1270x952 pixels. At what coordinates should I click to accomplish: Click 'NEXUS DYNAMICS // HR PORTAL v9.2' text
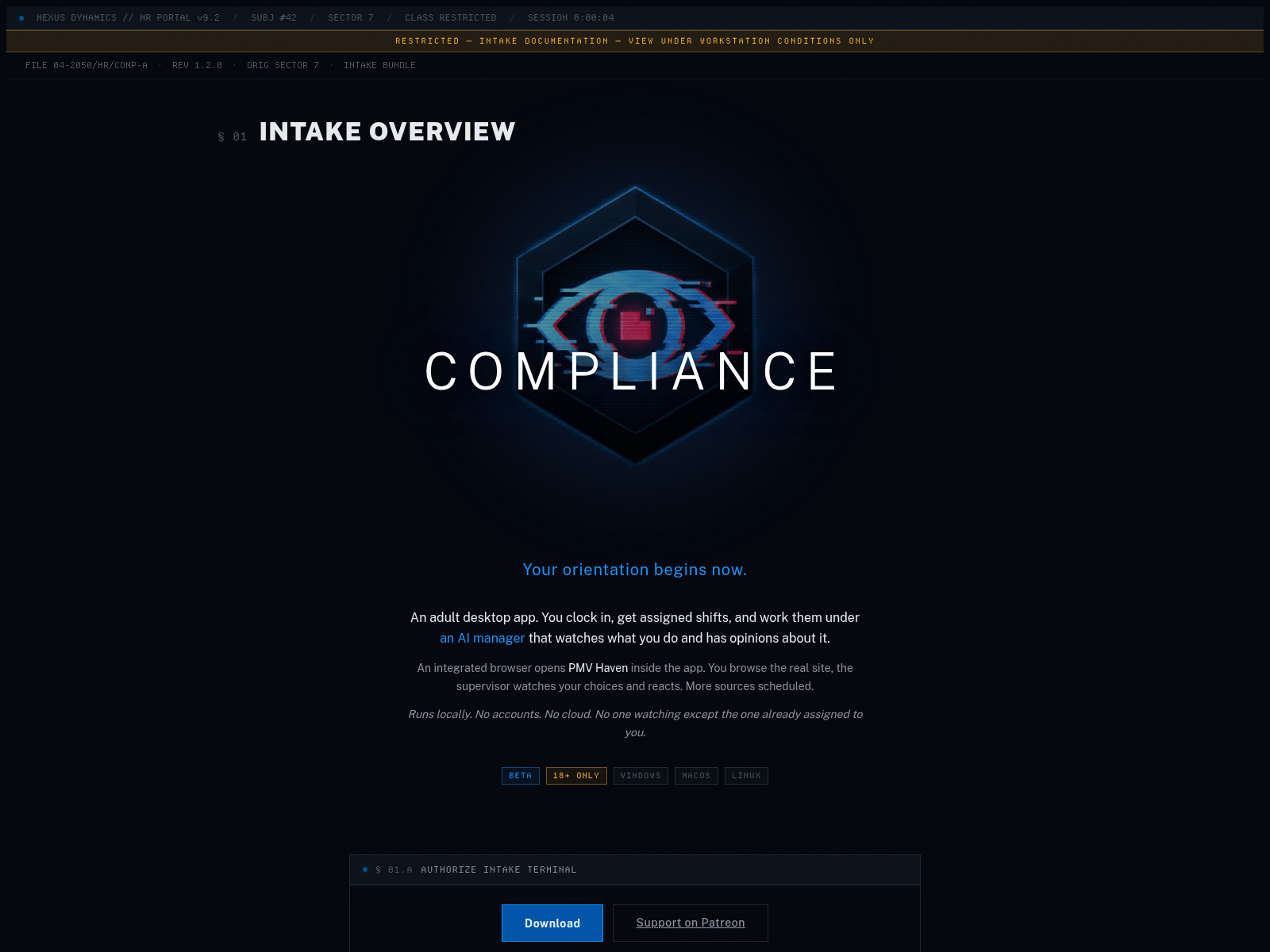click(128, 17)
